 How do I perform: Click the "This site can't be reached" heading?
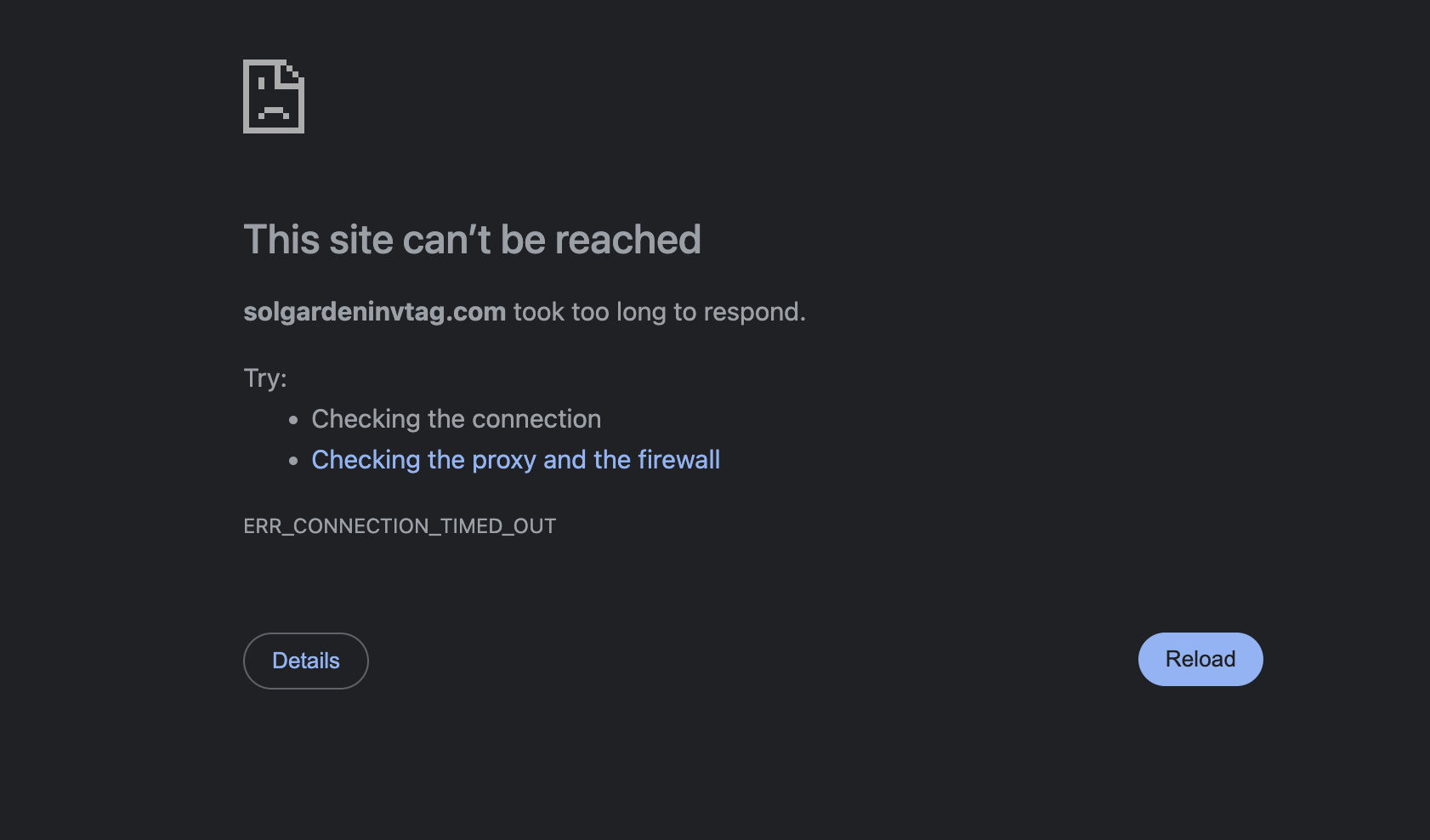point(472,240)
